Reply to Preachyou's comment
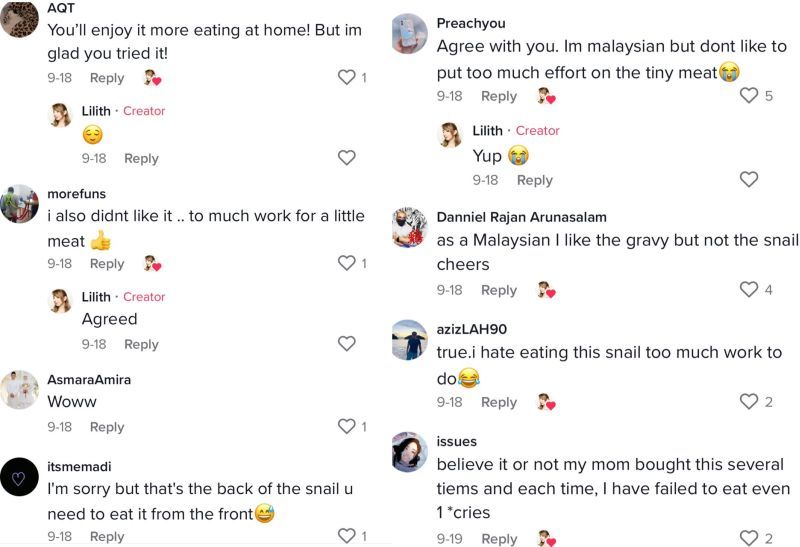800x547 pixels. pyautogui.click(x=498, y=96)
